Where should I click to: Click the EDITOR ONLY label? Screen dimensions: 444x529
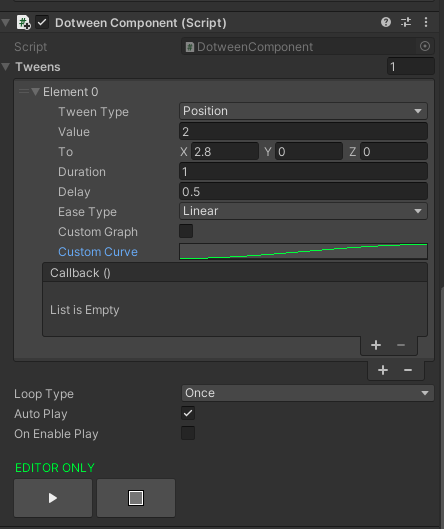click(55, 468)
